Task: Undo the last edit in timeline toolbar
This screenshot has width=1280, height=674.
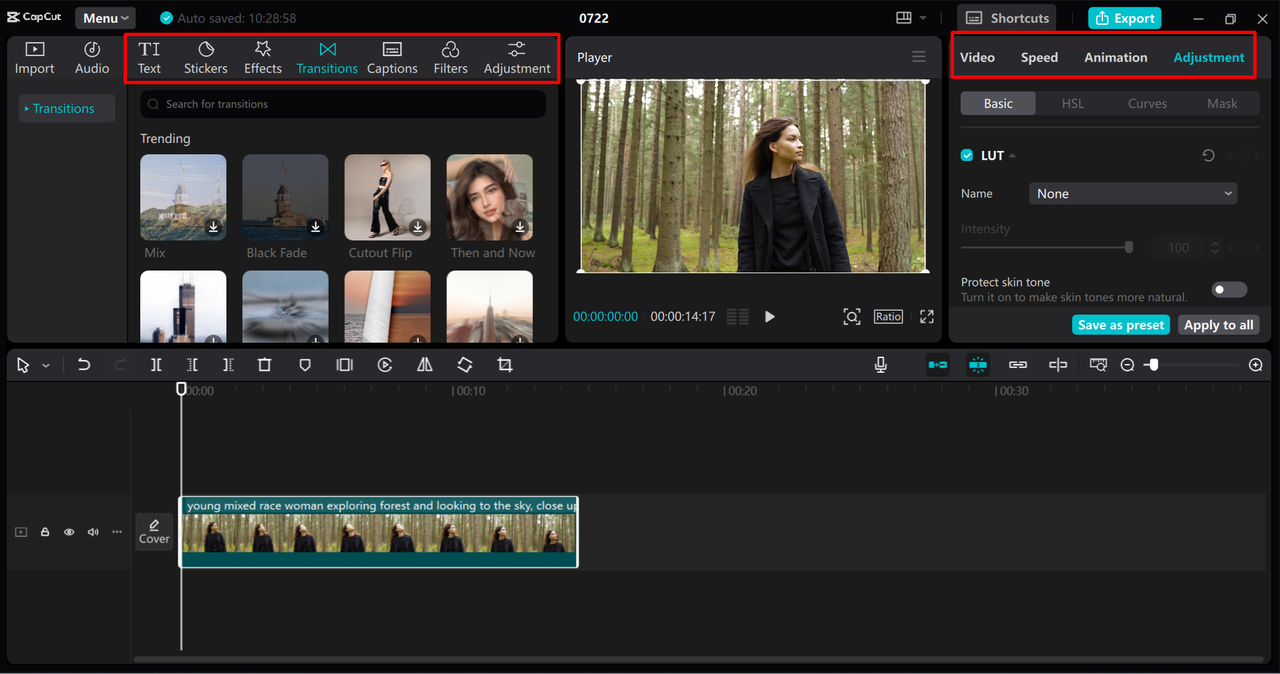Action: (x=84, y=365)
